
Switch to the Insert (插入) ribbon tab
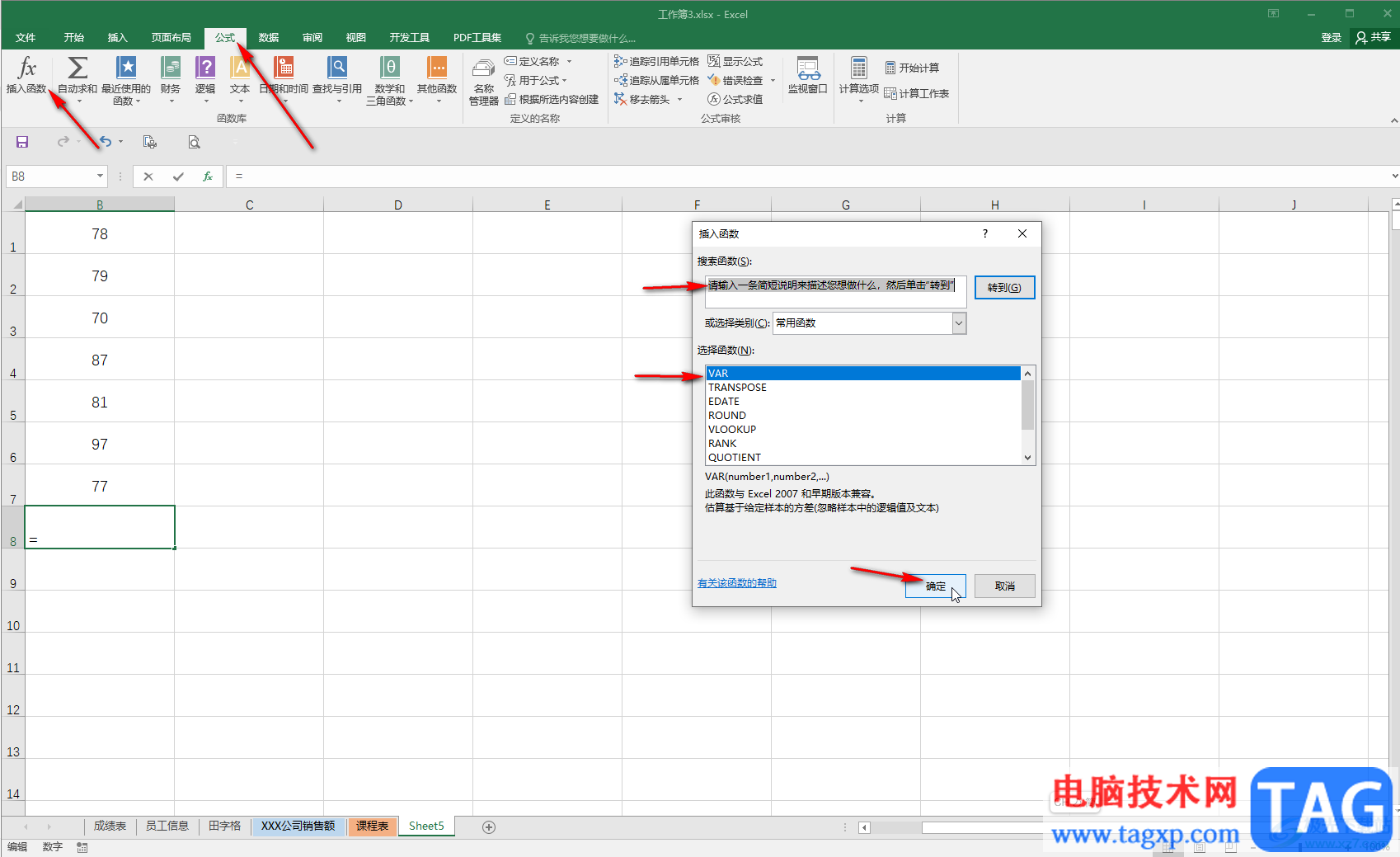pyautogui.click(x=118, y=38)
